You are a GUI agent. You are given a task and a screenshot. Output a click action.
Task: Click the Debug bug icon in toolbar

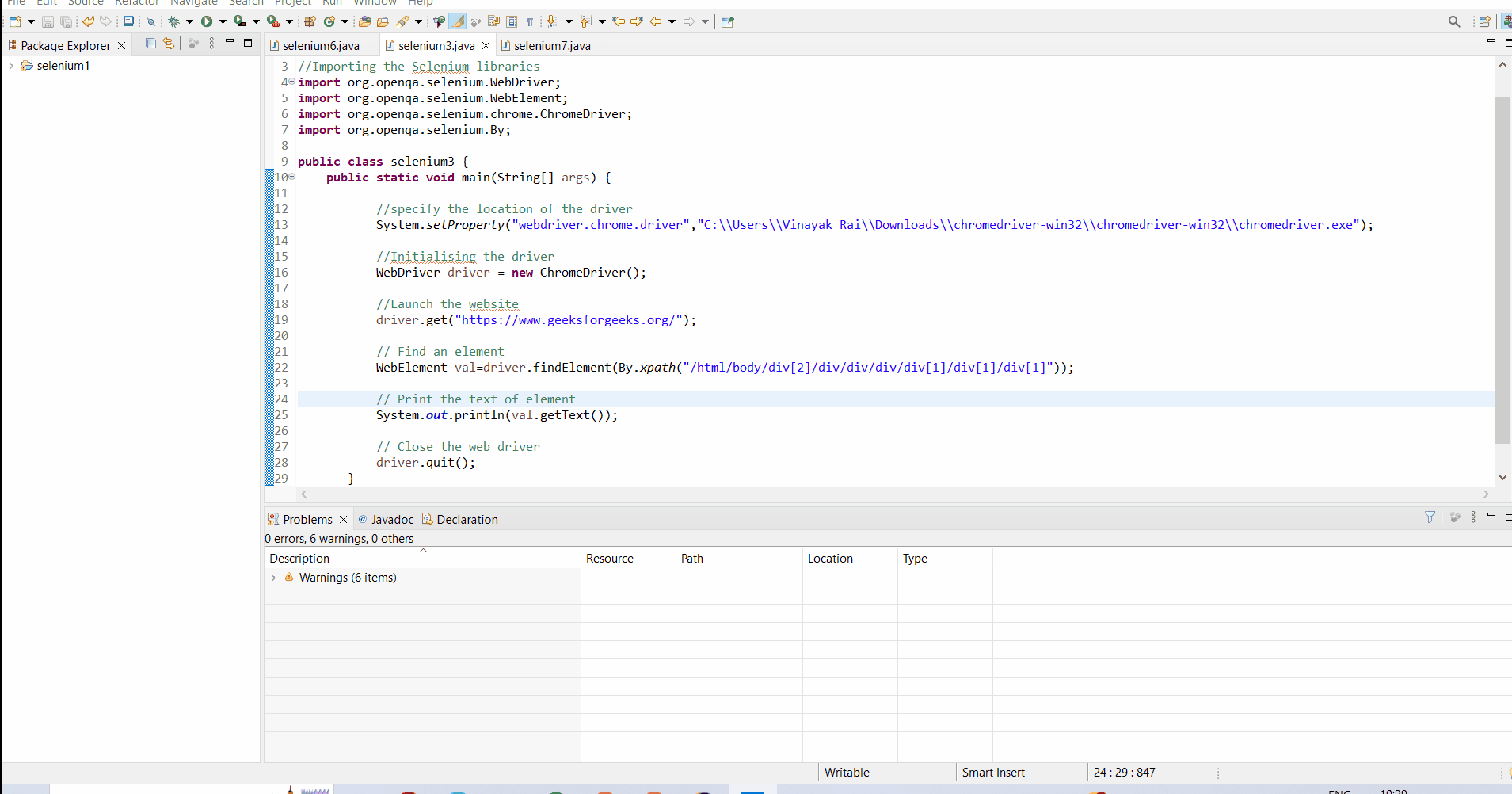(174, 21)
